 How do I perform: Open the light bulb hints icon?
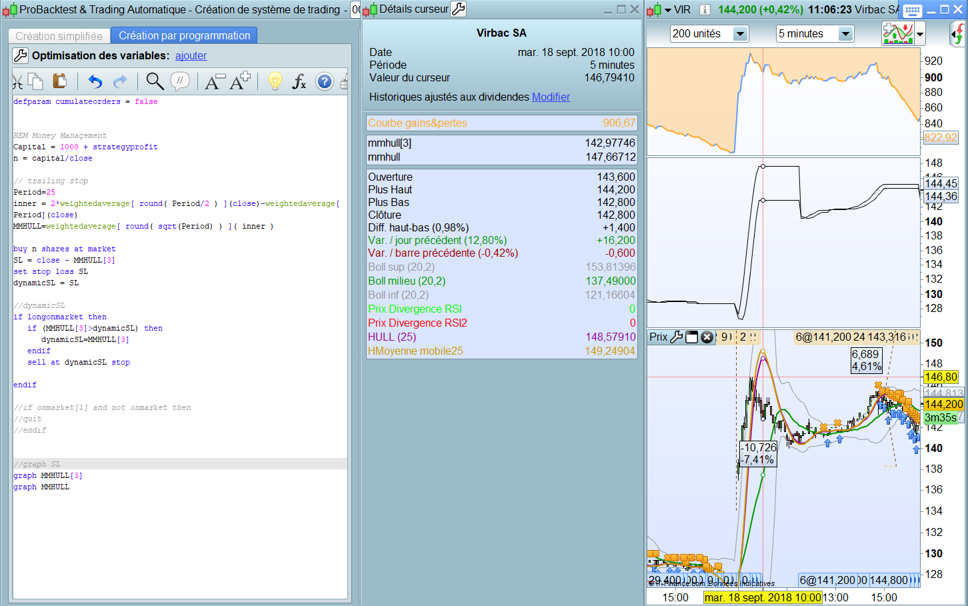tap(274, 82)
